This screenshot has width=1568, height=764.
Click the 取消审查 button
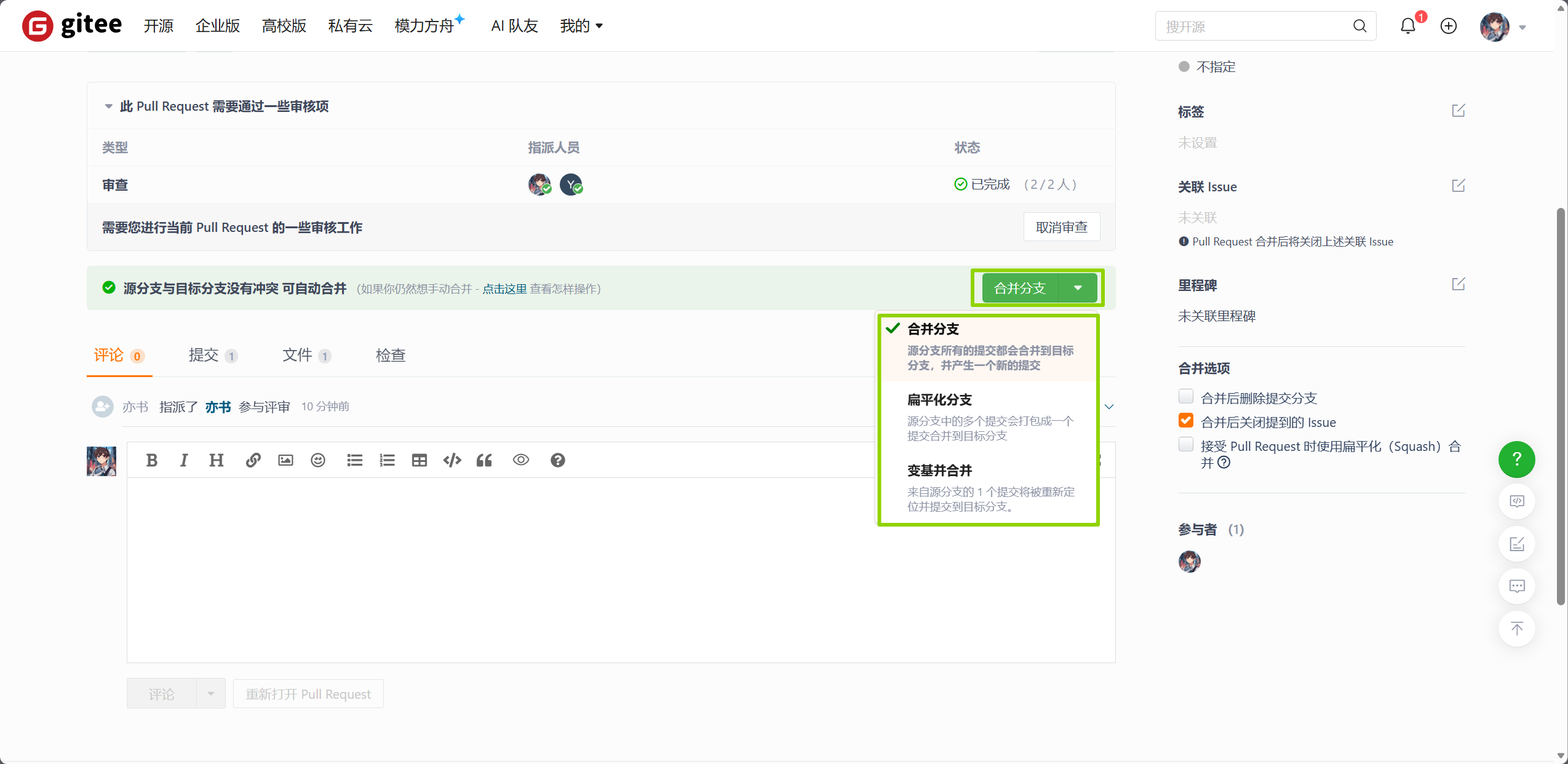pyautogui.click(x=1061, y=226)
